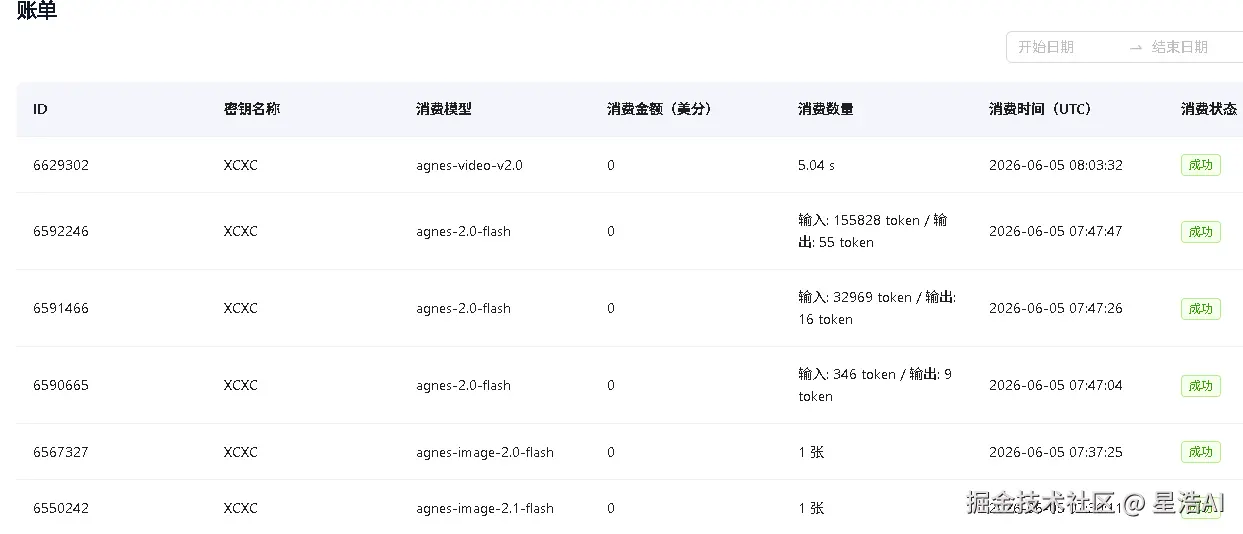Click the 密钥名称 column header
1243x534 pixels.
[252, 109]
